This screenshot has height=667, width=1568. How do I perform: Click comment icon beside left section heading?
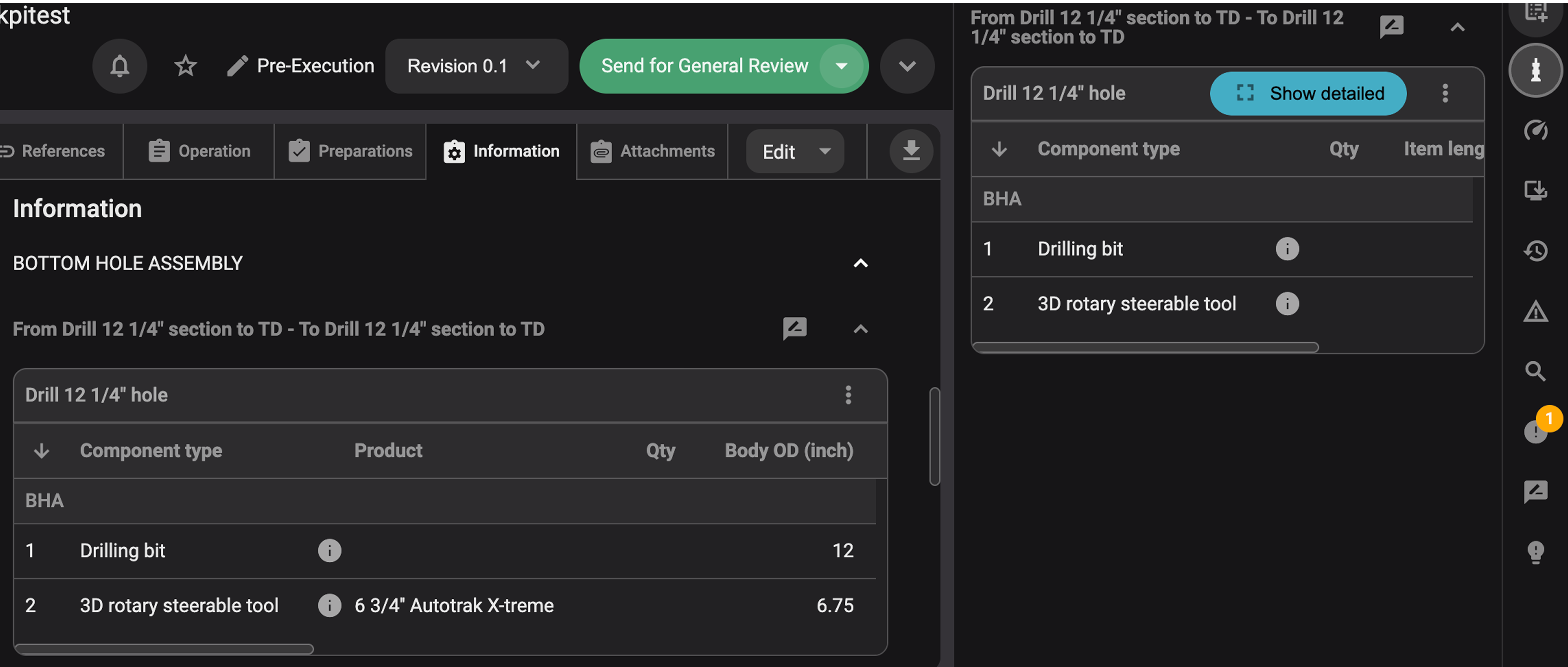point(794,329)
